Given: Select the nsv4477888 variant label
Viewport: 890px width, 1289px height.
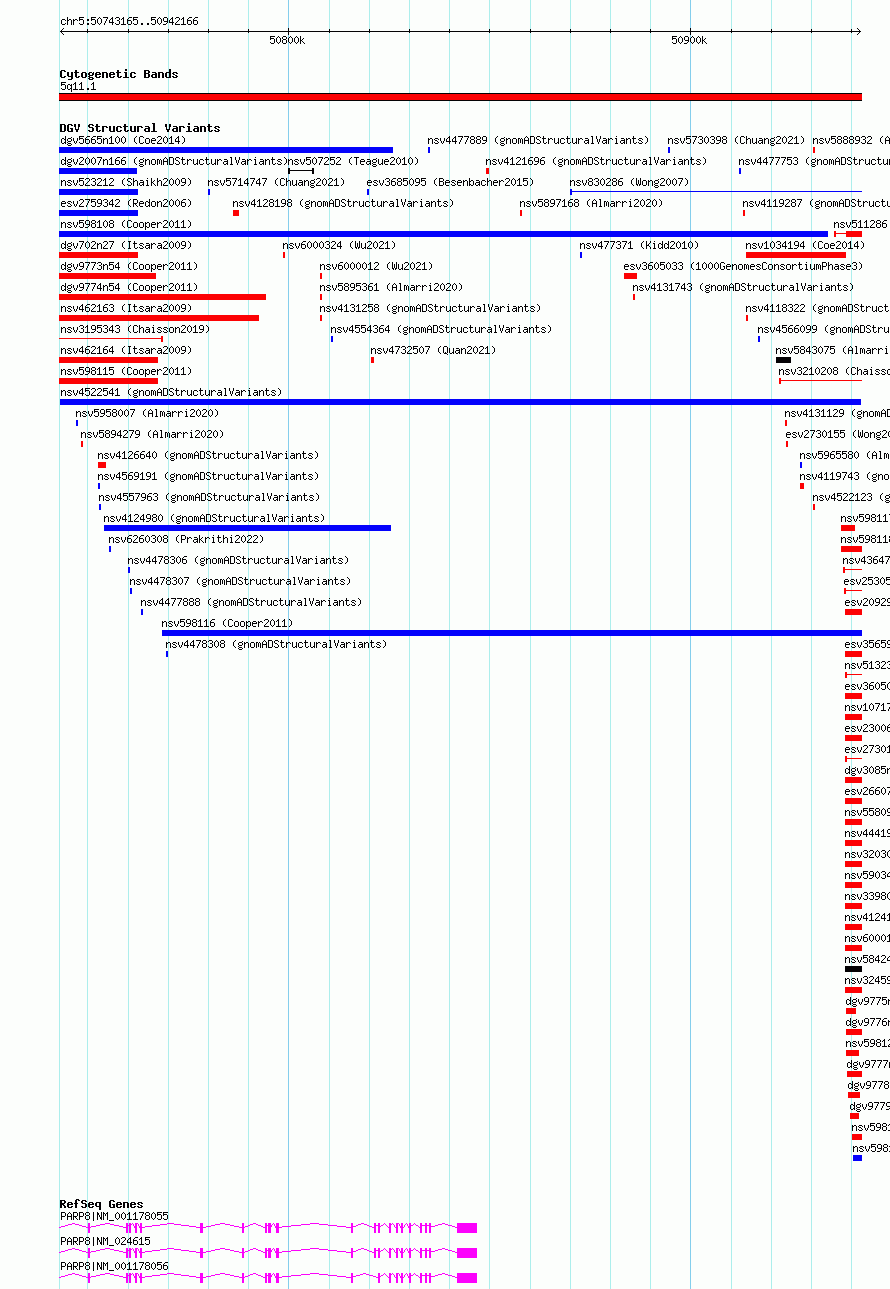Looking at the screenshot, I should tap(251, 602).
